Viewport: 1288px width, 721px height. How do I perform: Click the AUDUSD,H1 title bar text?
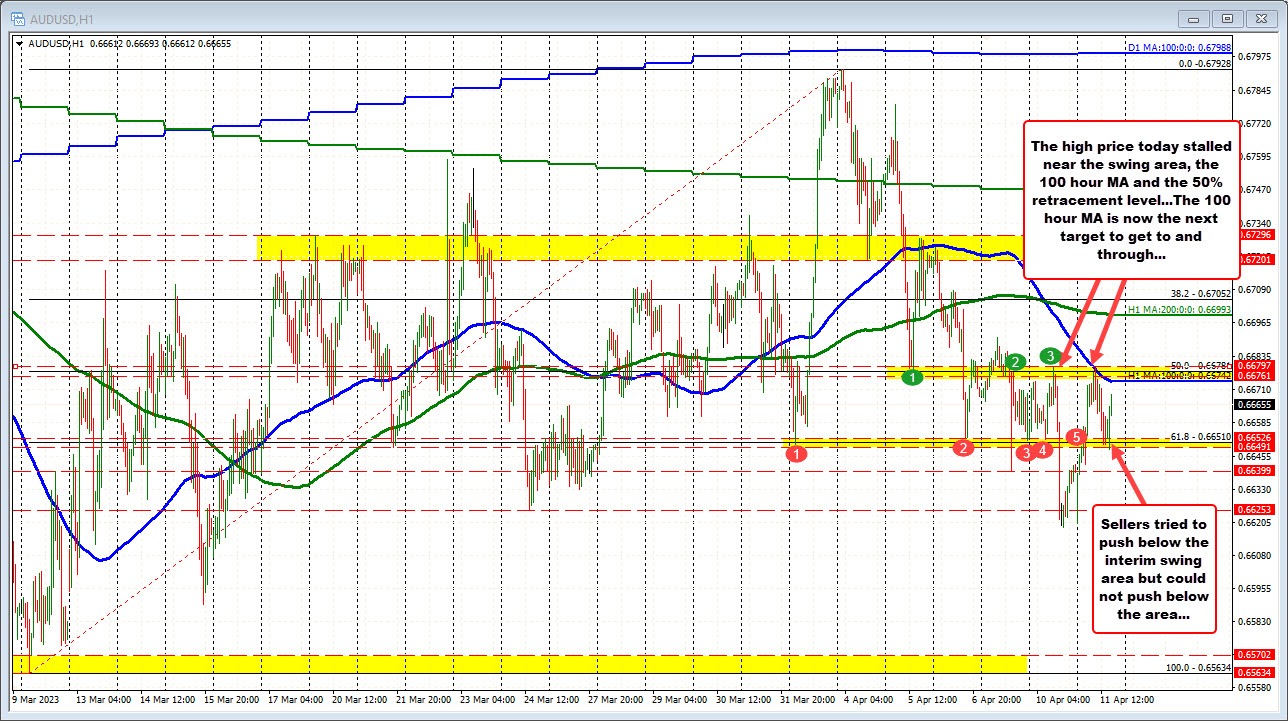(x=62, y=19)
